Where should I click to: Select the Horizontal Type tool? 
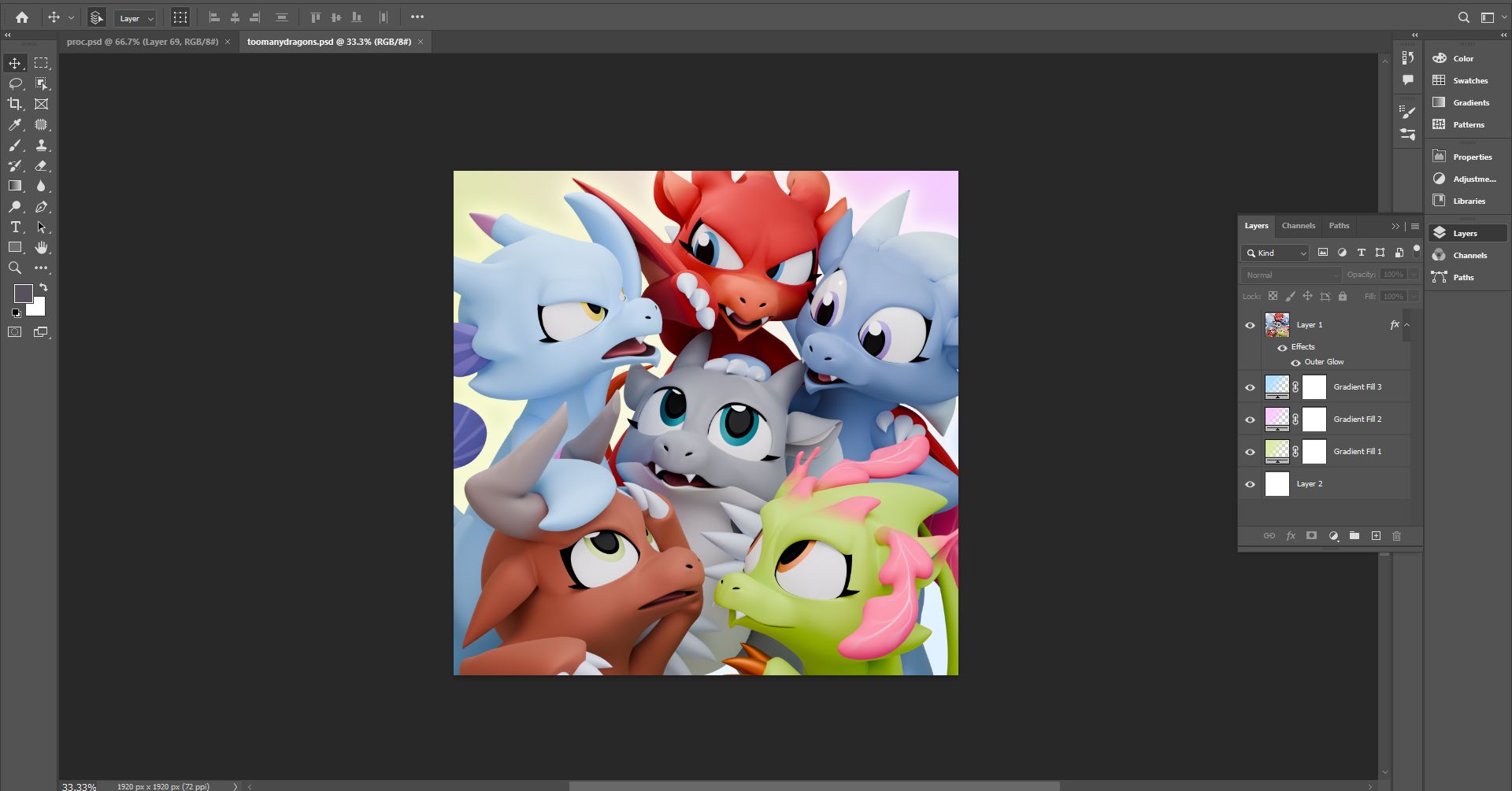15,227
